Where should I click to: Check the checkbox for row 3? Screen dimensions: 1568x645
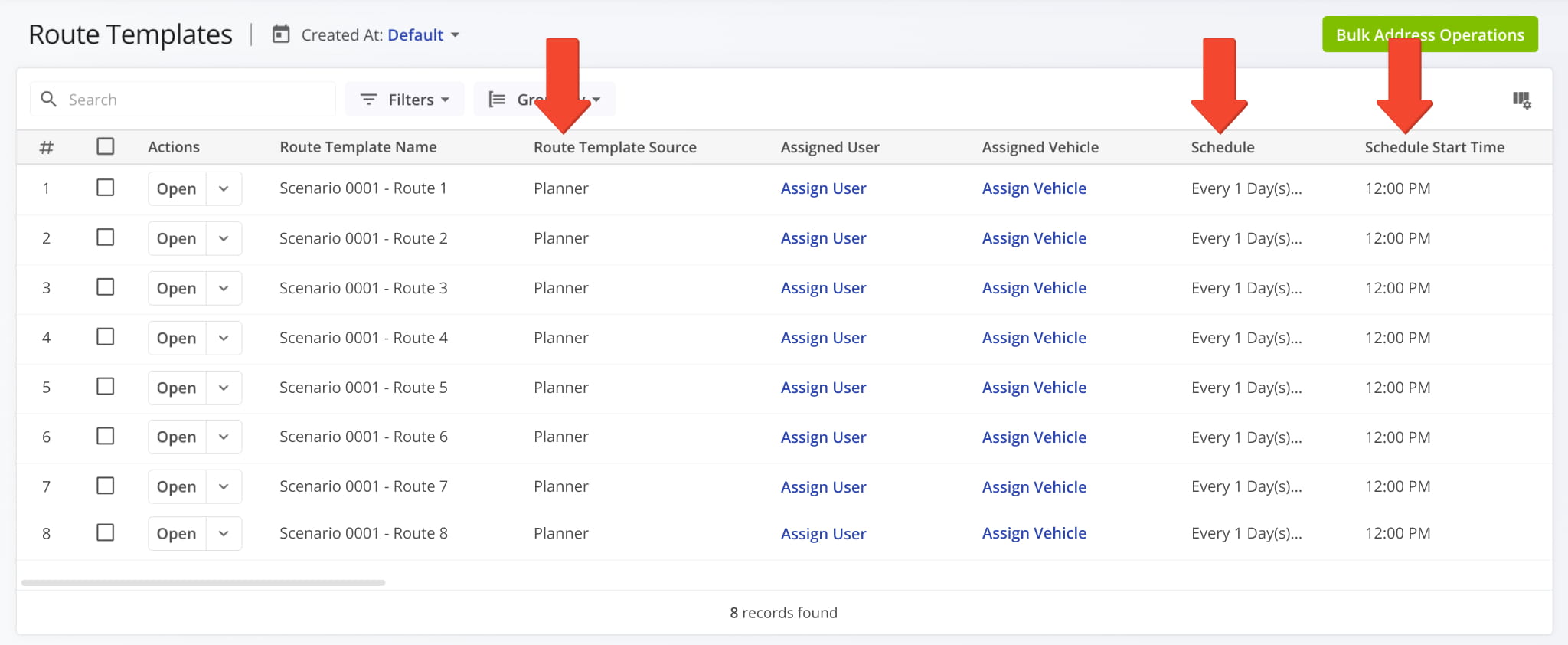click(x=106, y=287)
